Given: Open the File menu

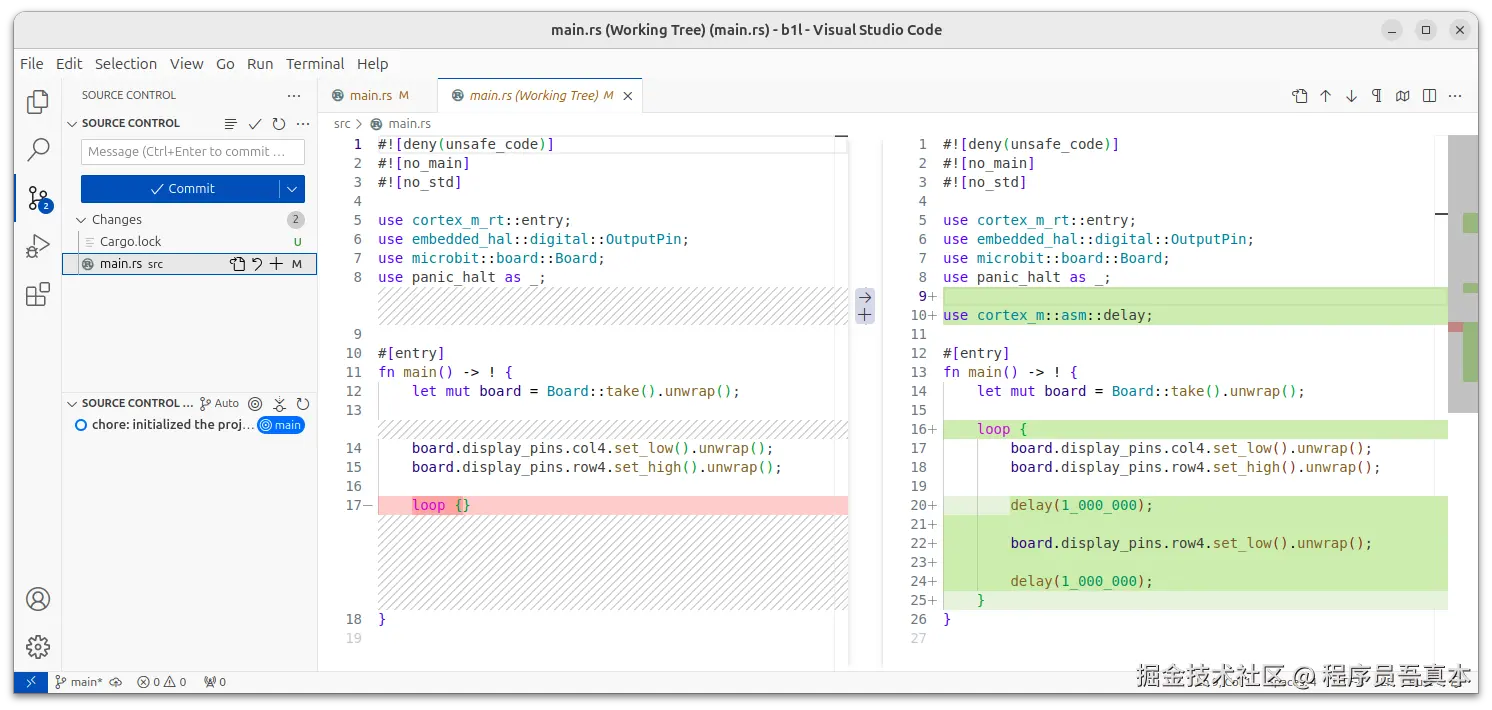Looking at the screenshot, I should coord(32,64).
